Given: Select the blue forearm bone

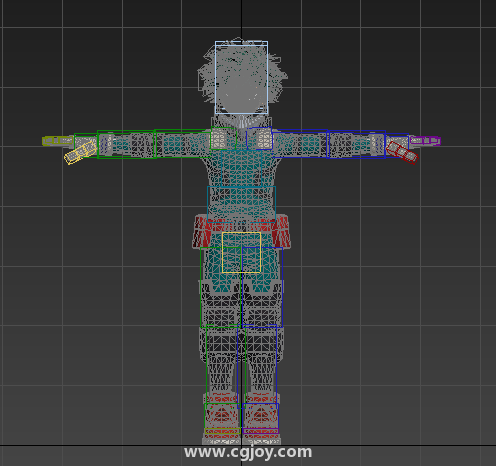Looking at the screenshot, I should (x=356, y=144).
